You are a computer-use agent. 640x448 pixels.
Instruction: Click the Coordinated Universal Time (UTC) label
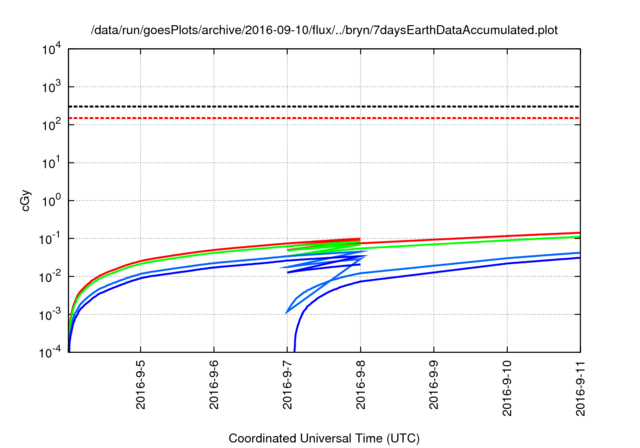pyautogui.click(x=324, y=438)
